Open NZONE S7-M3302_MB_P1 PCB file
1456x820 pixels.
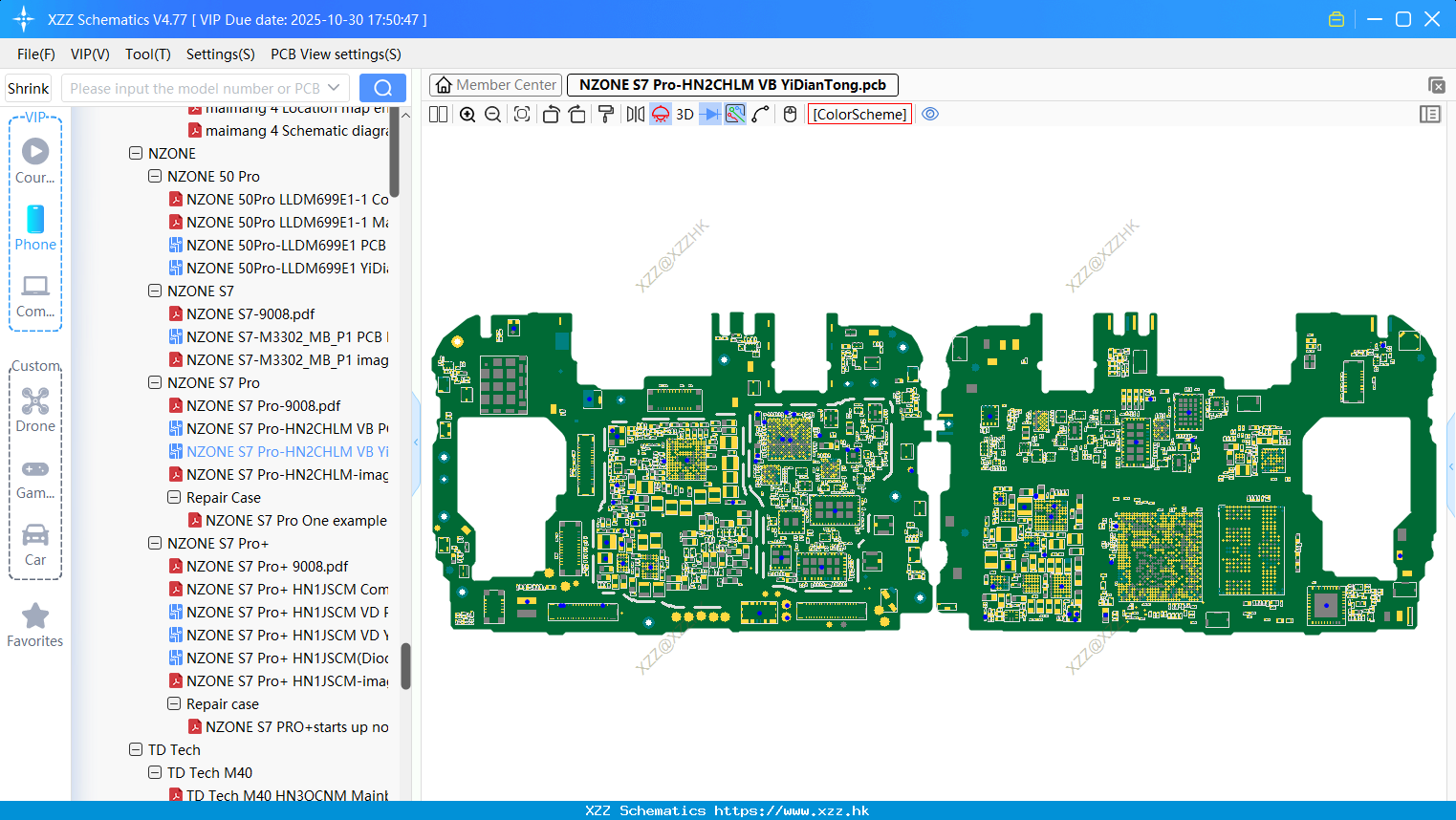(x=278, y=336)
